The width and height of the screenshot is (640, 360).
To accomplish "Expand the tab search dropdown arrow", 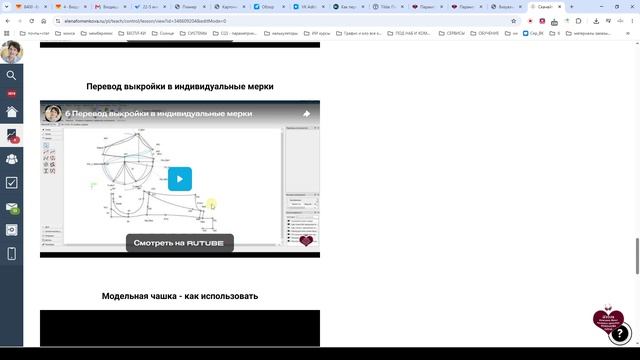I will tap(7, 7).
